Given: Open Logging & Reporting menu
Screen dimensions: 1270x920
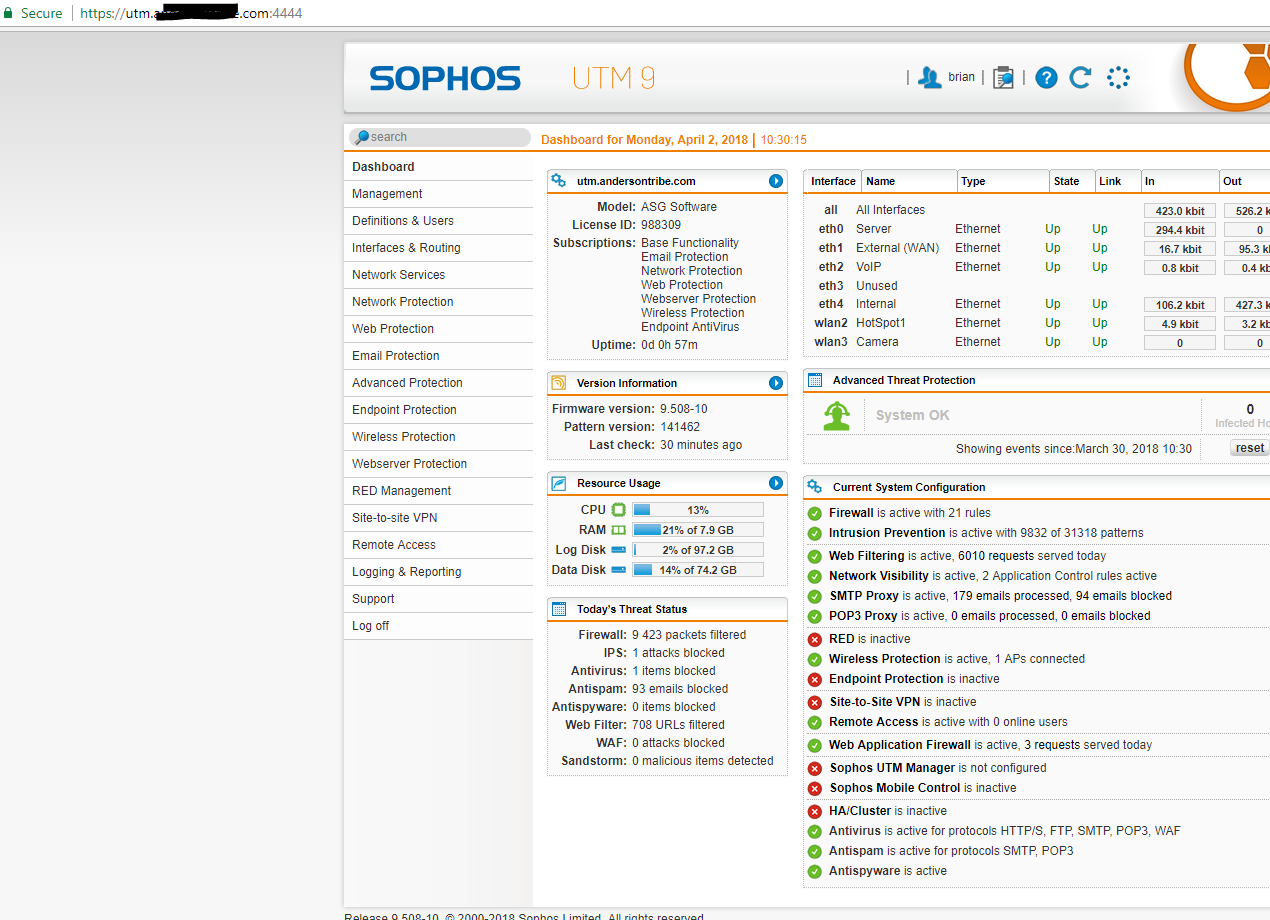Looking at the screenshot, I should pyautogui.click(x=438, y=572).
